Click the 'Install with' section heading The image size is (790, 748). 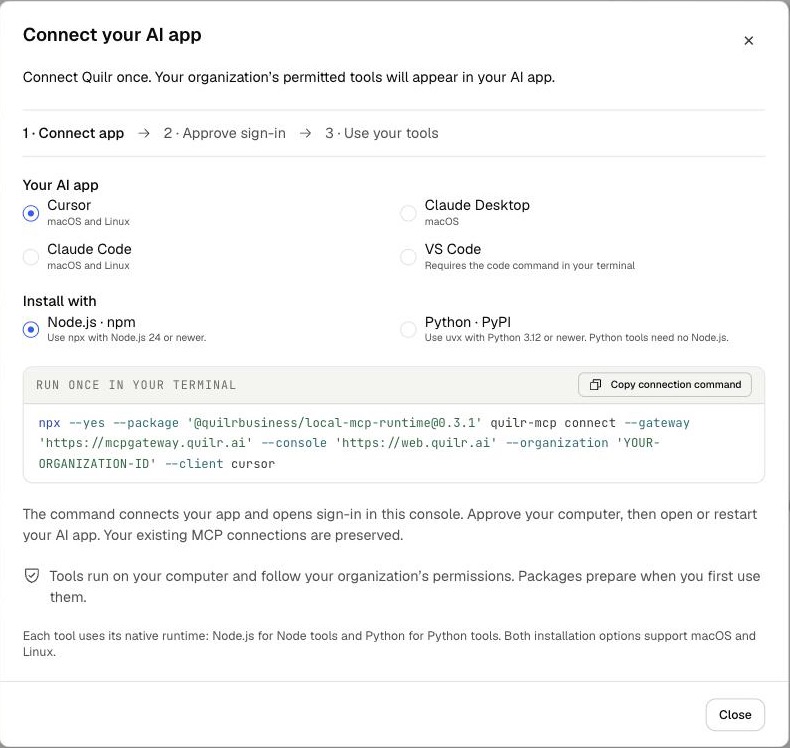(x=59, y=301)
